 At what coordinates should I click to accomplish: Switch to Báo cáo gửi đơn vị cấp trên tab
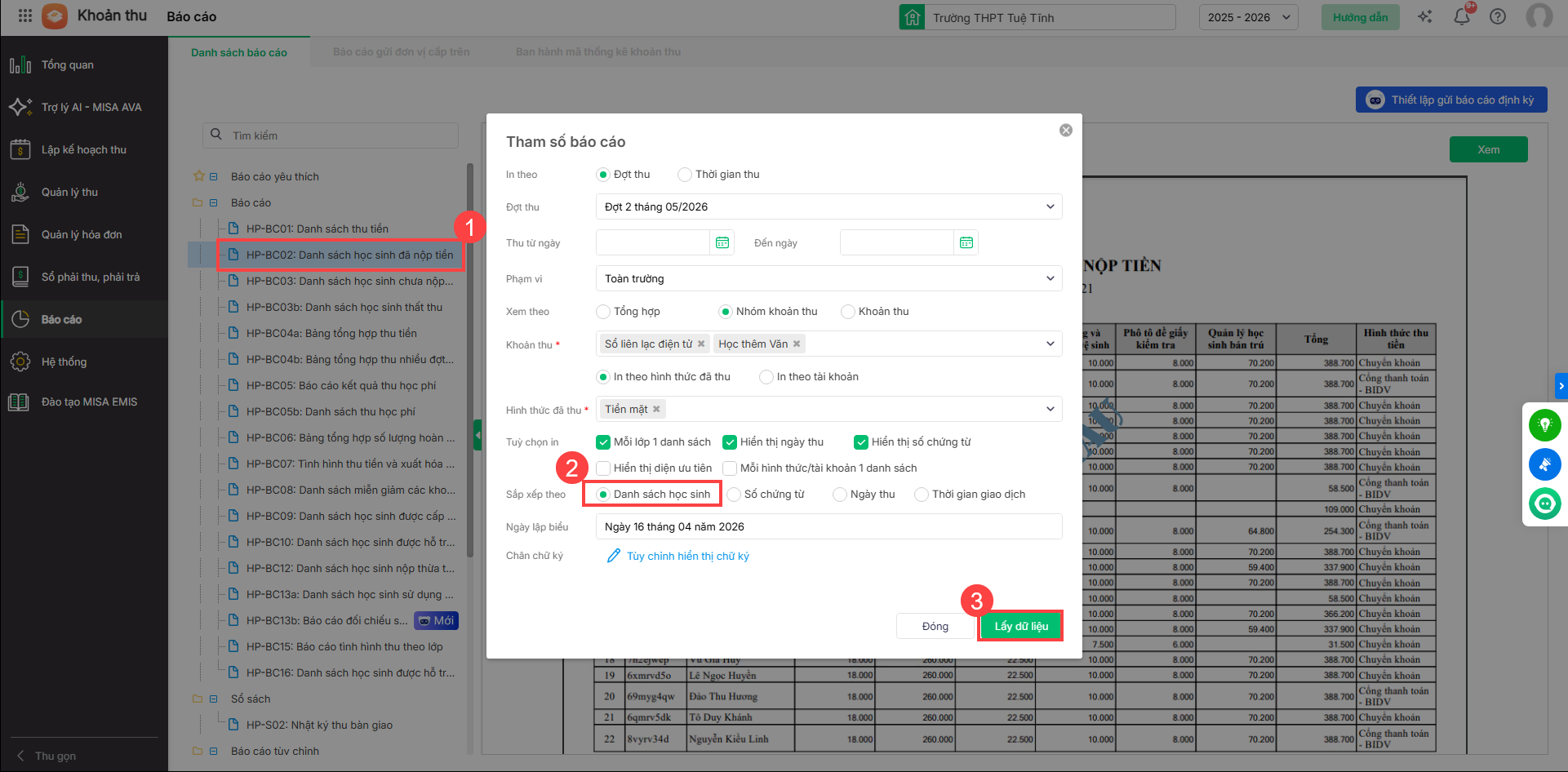401,52
